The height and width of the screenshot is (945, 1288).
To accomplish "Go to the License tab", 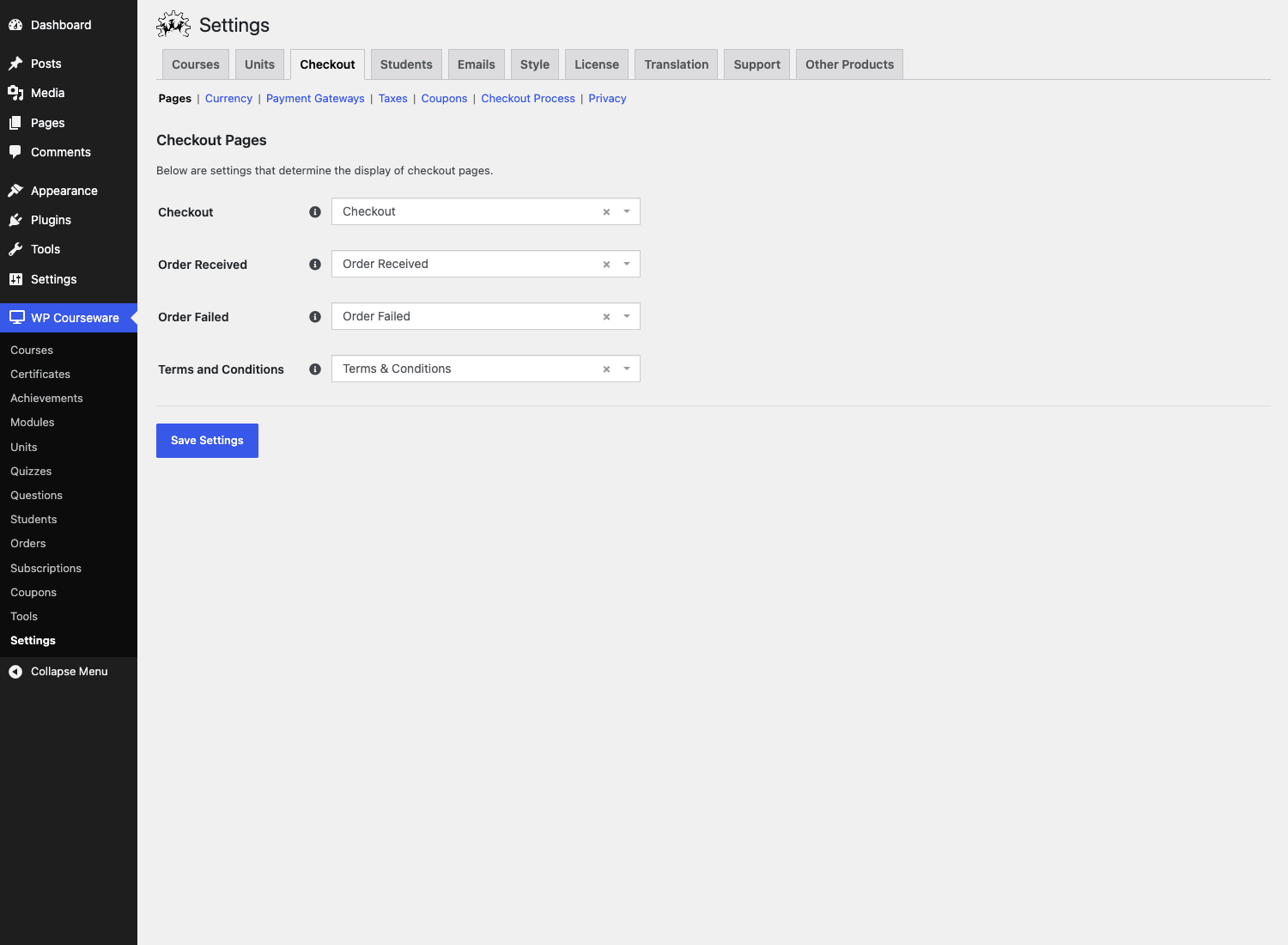I will point(597,64).
